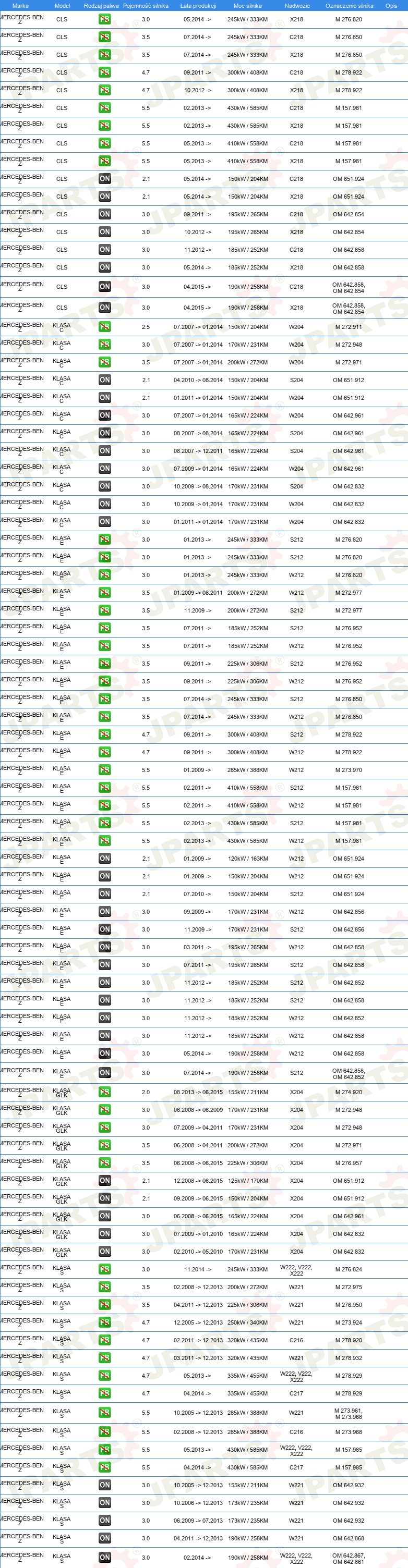Click the Opis column header
Screen dimensions: 408x1568
click(391, 6)
